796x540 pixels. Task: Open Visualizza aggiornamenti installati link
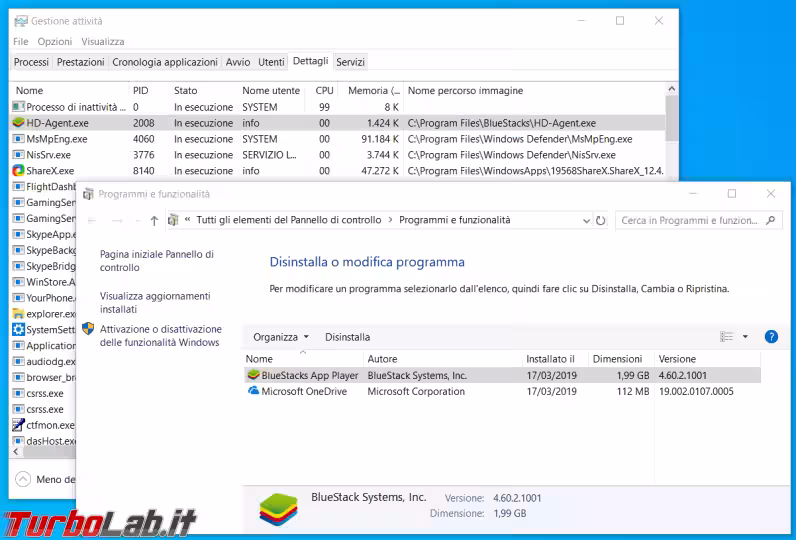155,302
